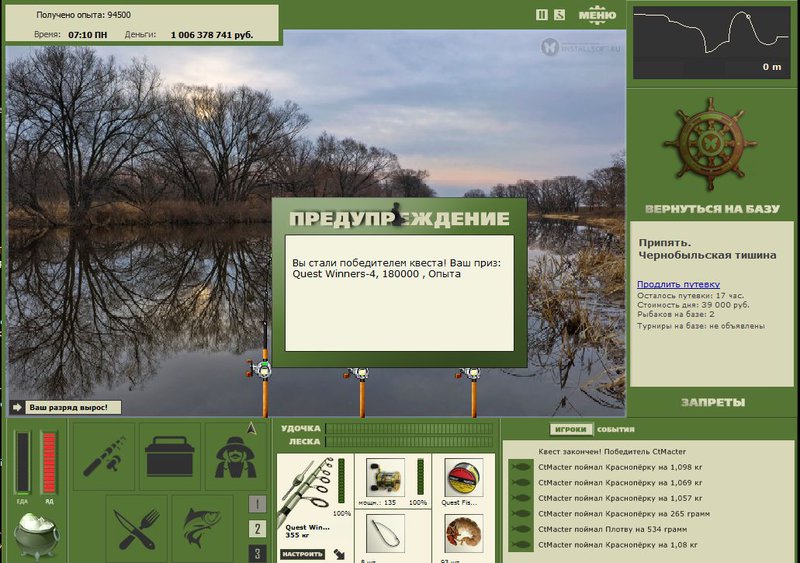Image resolution: width=800 pixels, height=563 pixels.
Task: Click 'CtMacter поймал Плотву на 534 грамм'
Action: (x=612, y=529)
